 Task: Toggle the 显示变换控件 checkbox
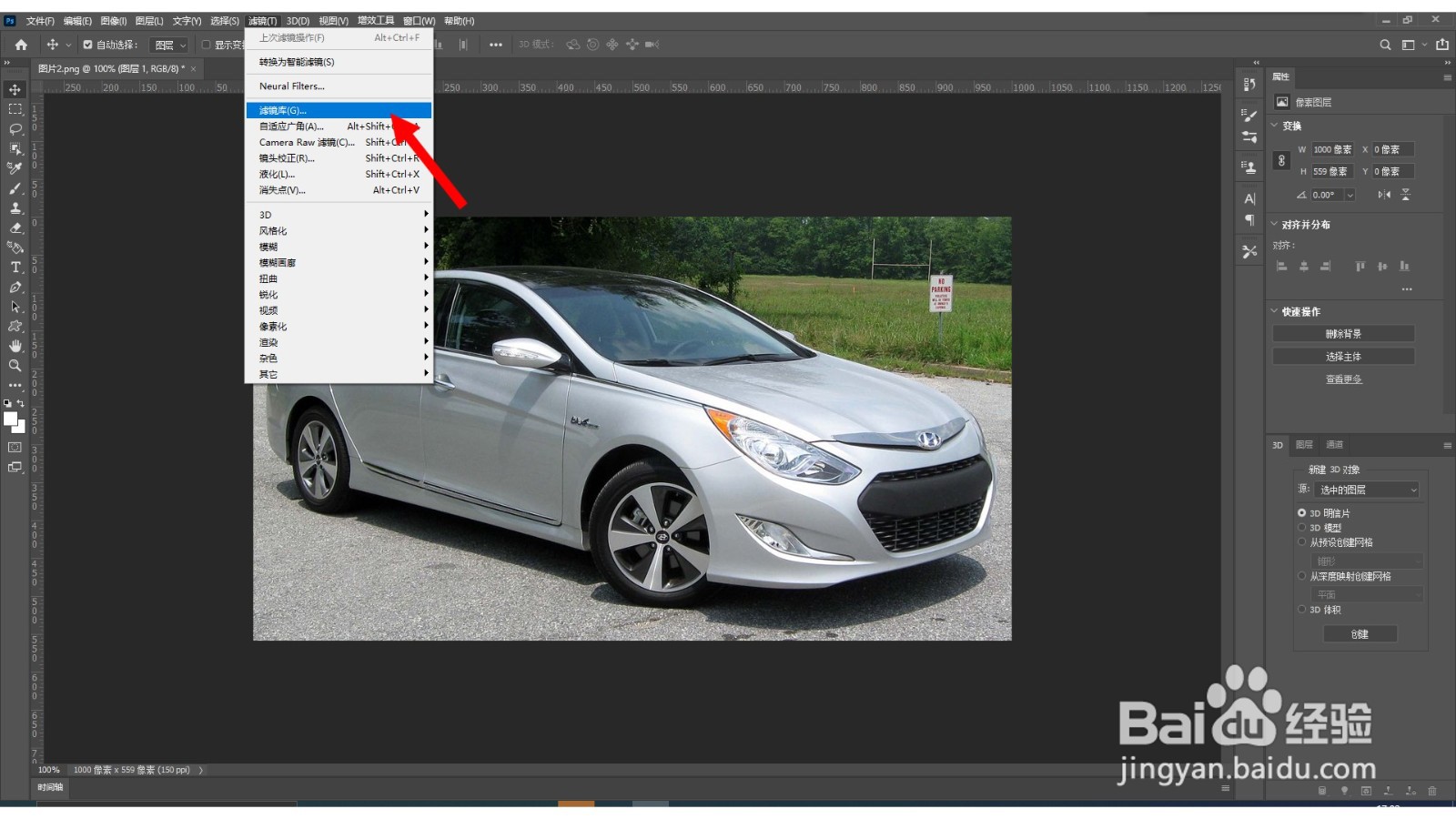tap(206, 45)
